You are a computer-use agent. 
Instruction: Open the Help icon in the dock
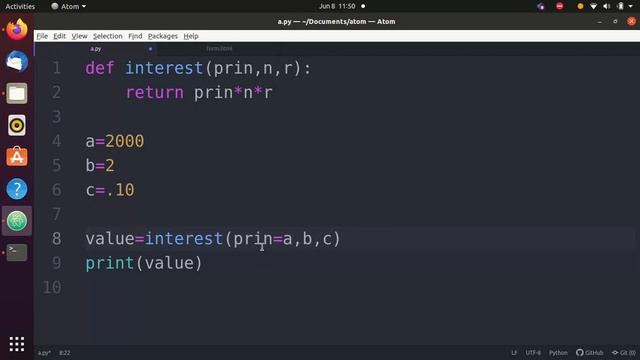[x=17, y=189]
